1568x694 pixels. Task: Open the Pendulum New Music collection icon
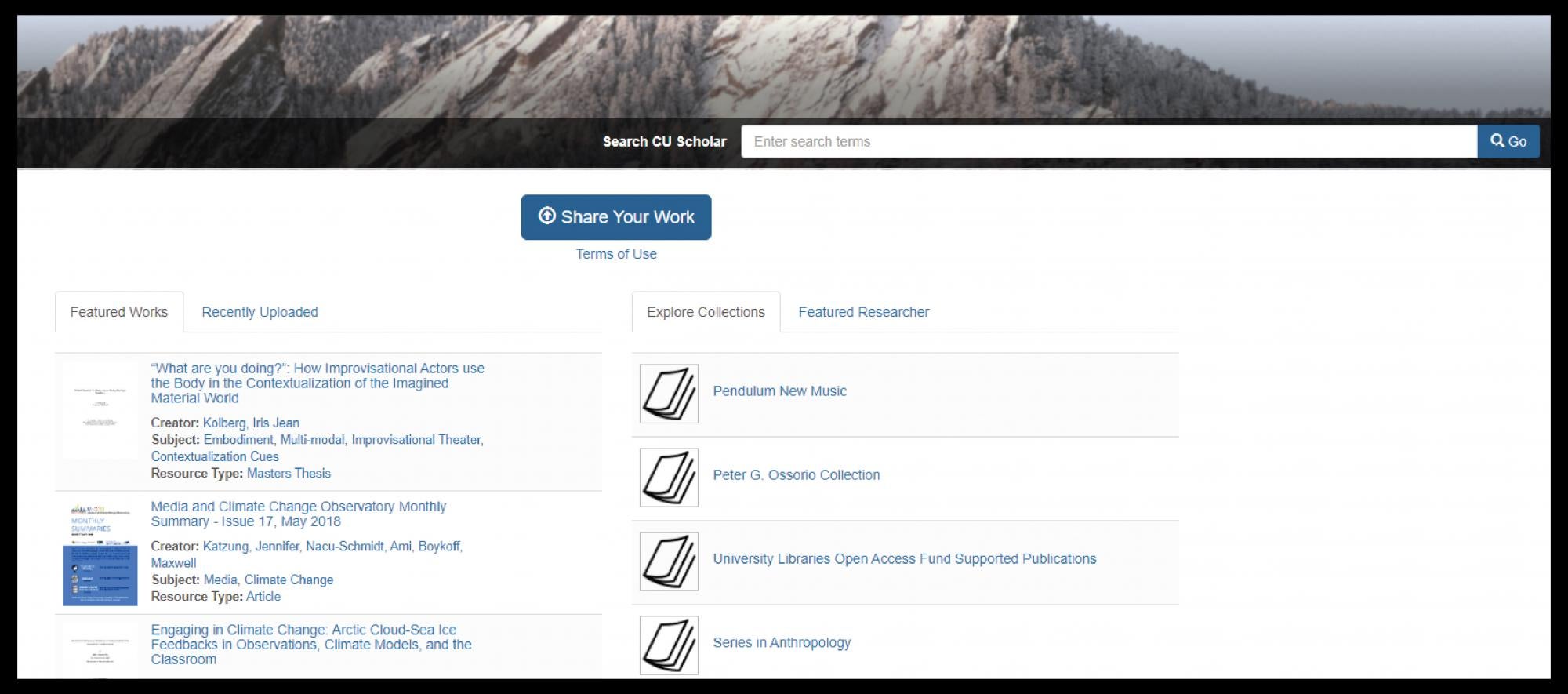[669, 394]
